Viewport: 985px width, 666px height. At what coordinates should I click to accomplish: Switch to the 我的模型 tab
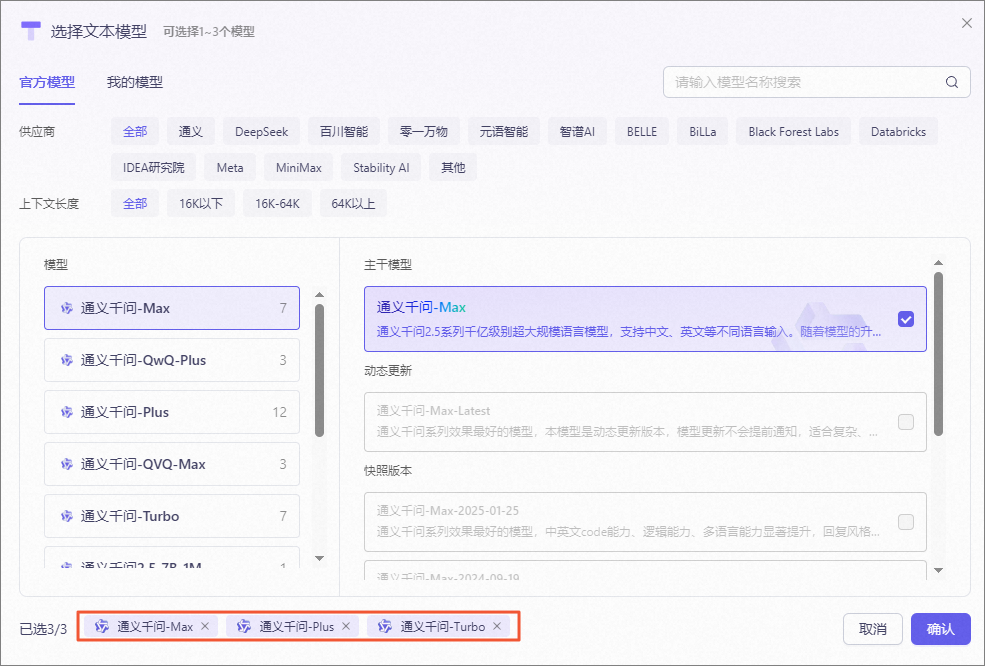[135, 82]
